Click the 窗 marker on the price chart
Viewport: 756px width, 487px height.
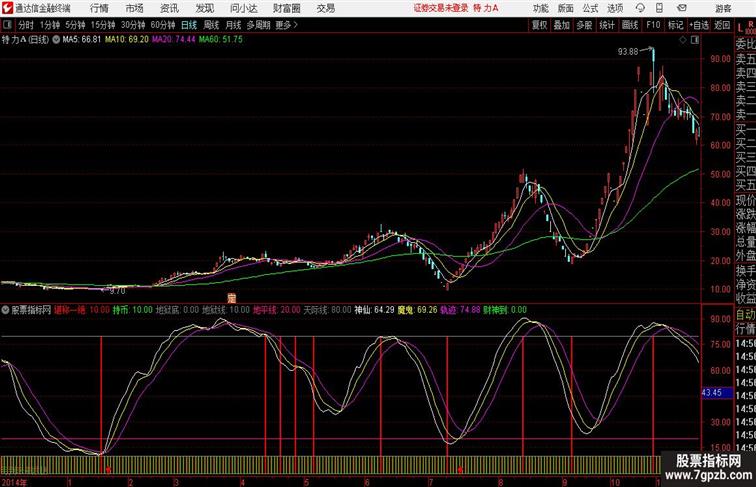[232, 298]
